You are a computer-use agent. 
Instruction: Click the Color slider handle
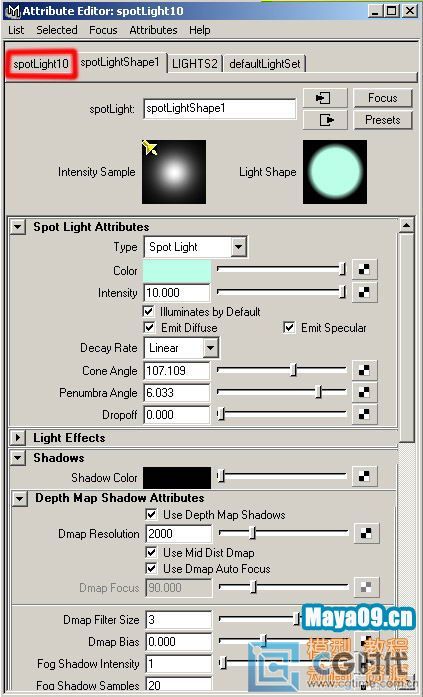(x=342, y=269)
